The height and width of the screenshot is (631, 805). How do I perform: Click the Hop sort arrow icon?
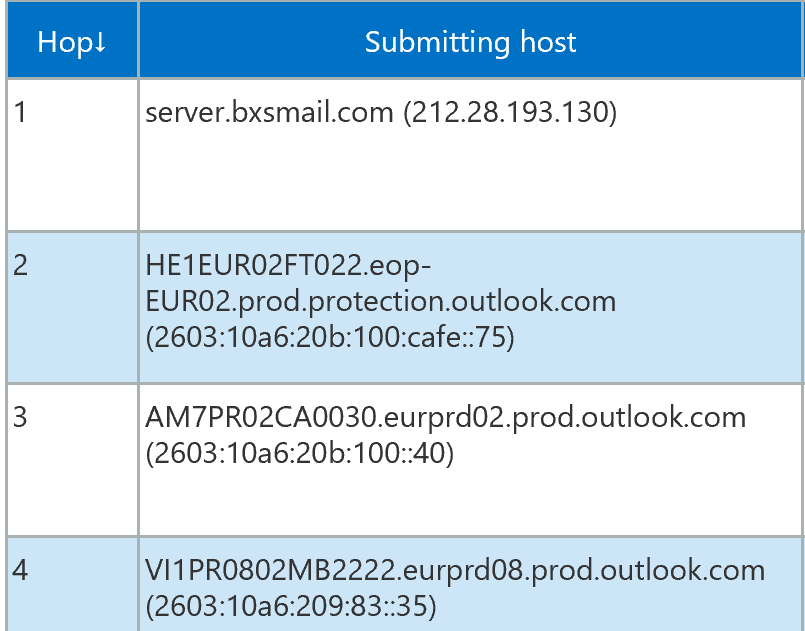(100, 42)
